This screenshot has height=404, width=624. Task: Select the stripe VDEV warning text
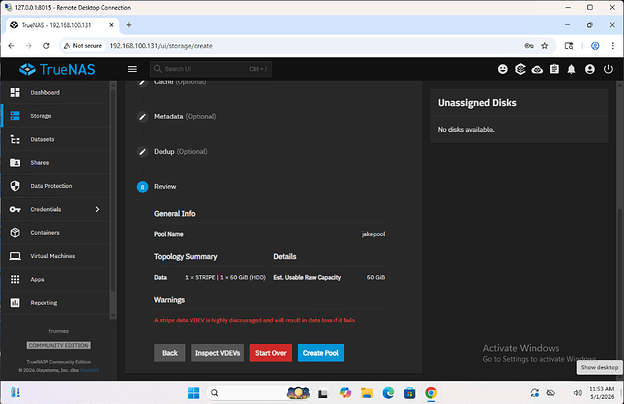tap(254, 320)
